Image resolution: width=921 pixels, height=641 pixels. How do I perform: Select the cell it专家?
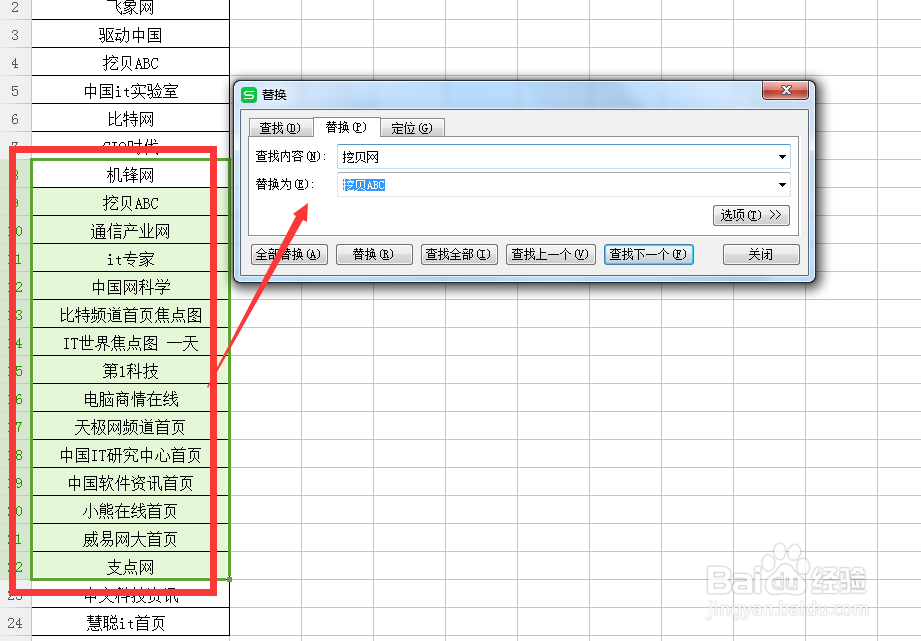[x=130, y=259]
